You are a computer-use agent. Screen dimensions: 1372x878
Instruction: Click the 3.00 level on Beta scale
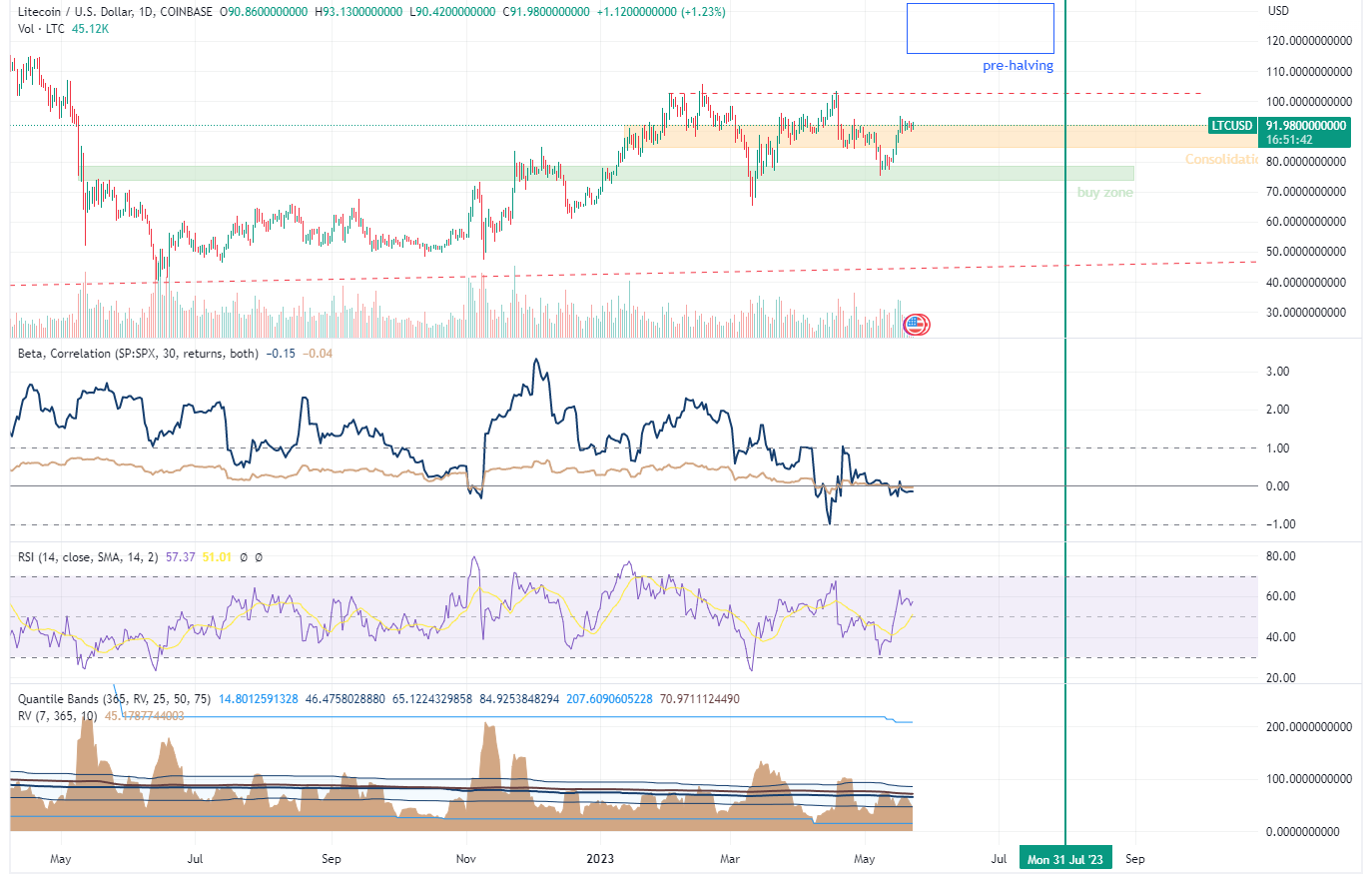point(1277,372)
